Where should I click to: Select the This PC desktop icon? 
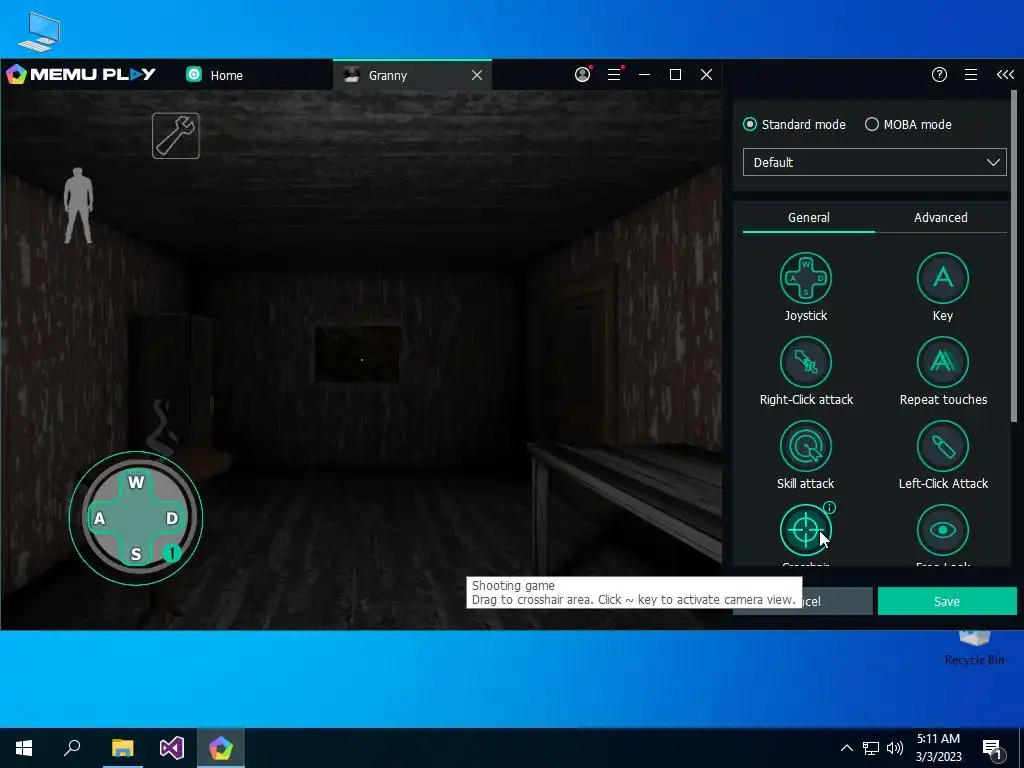(39, 31)
